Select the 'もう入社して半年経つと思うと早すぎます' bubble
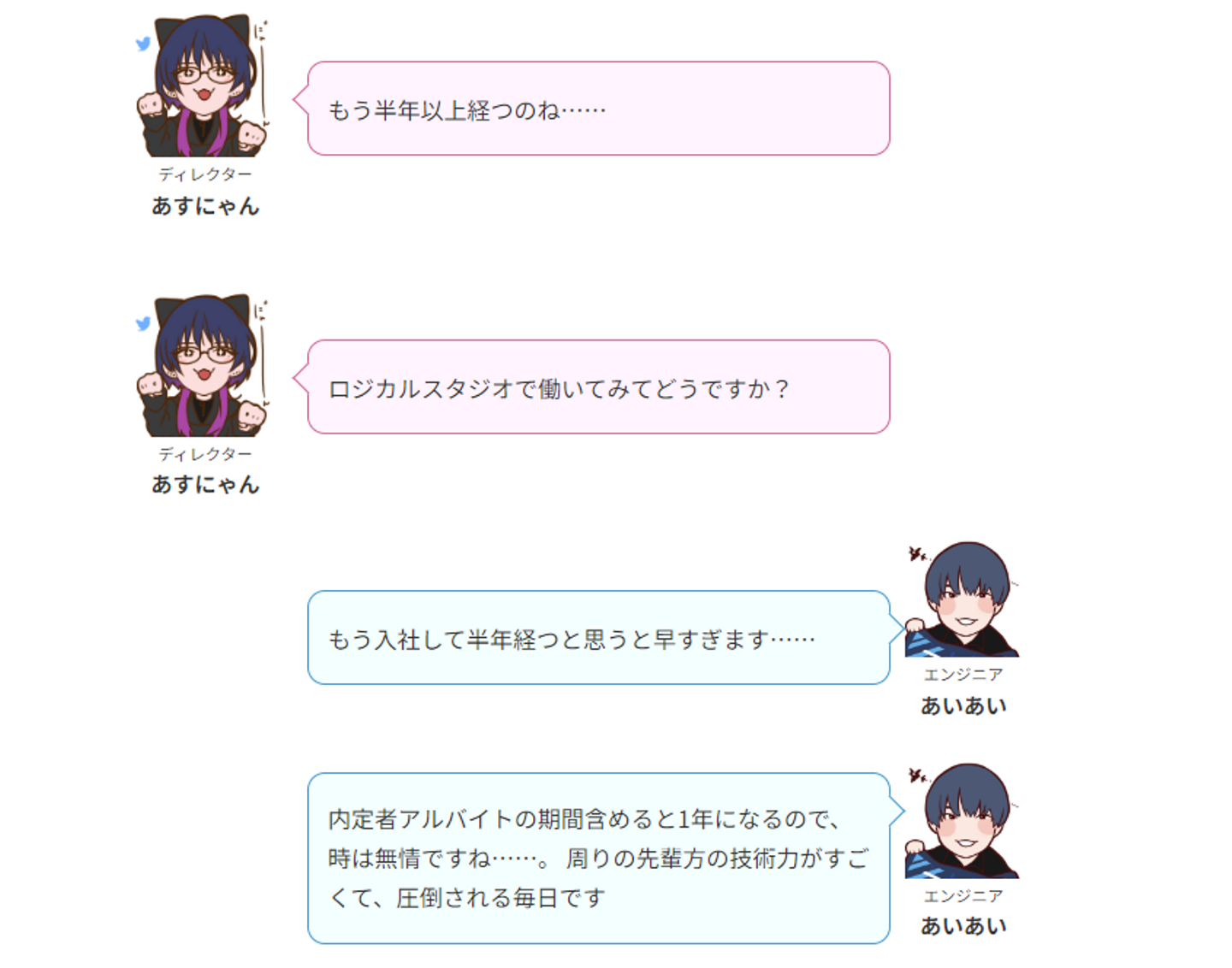Screen dimensions: 1232x968 tap(599, 638)
